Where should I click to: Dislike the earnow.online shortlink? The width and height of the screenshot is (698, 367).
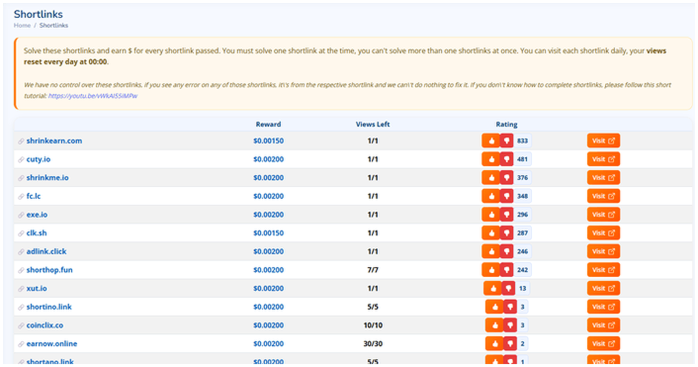[510, 344]
